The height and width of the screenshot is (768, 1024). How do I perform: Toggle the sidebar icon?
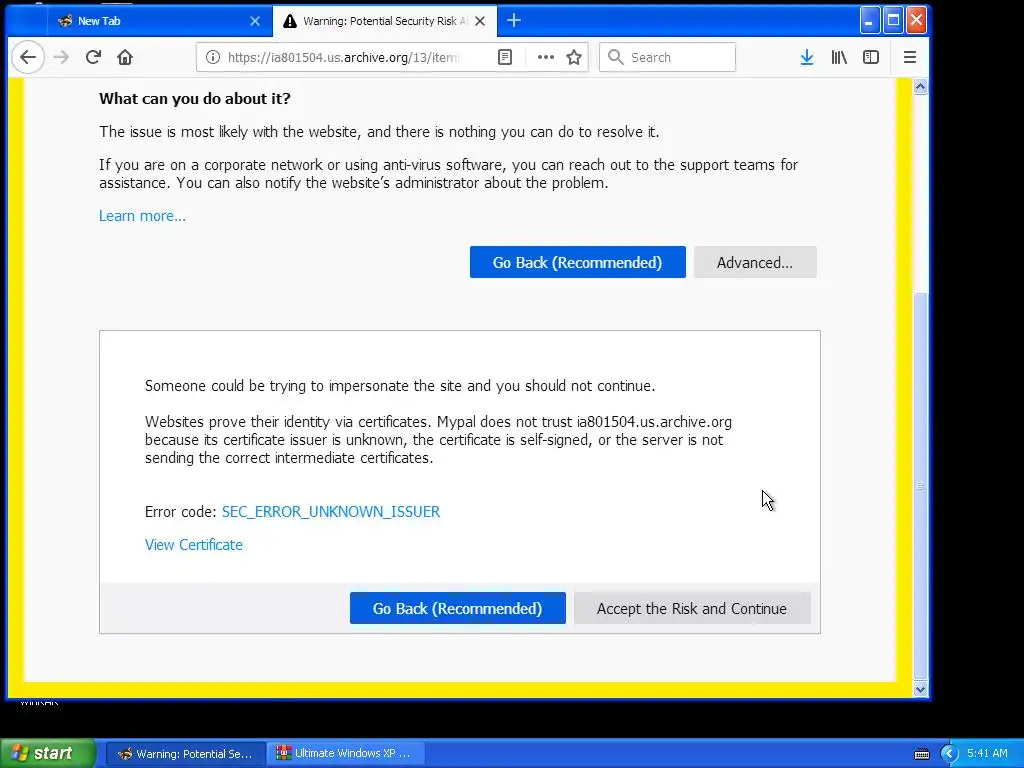click(x=871, y=57)
